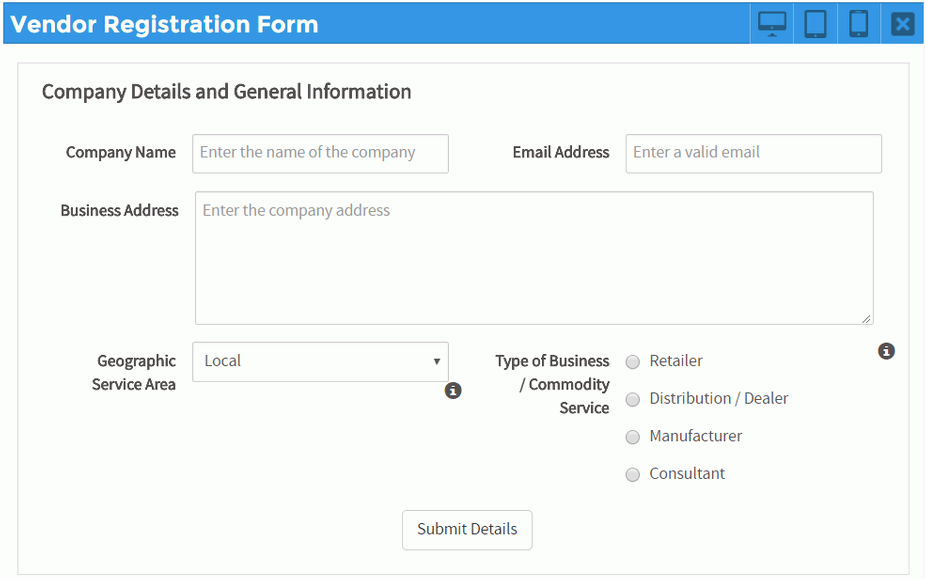Click the Vendor Registration Form title
This screenshot has width=925, height=579.
[x=164, y=24]
